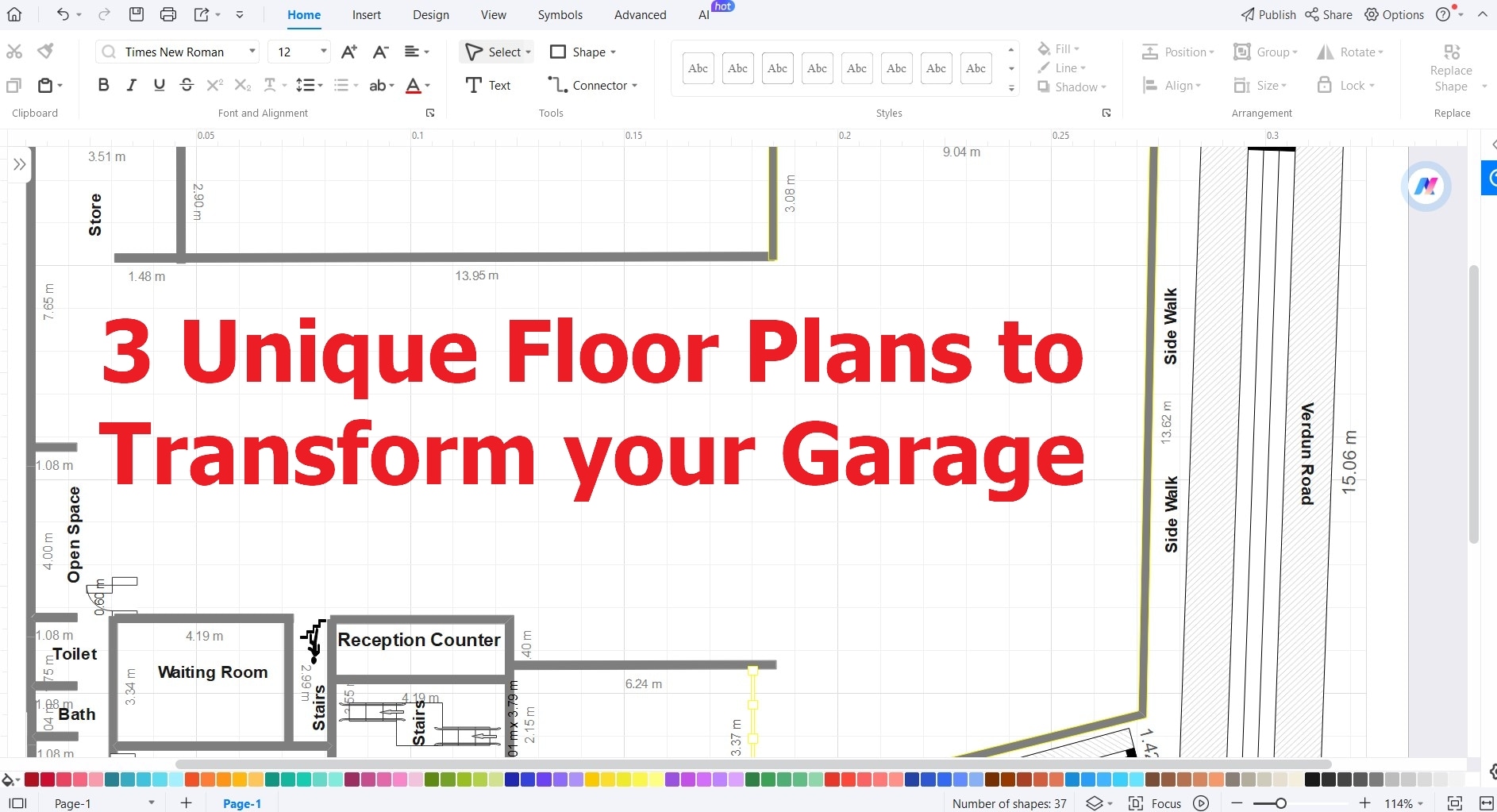The width and height of the screenshot is (1497, 812).
Task: Pick the black color swatch in palette
Action: click(1312, 779)
